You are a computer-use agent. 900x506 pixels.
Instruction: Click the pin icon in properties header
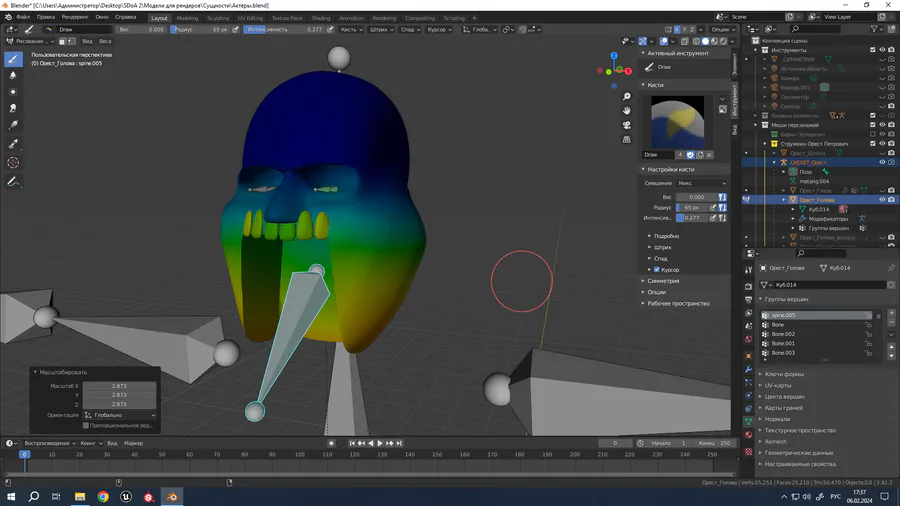click(x=891, y=268)
